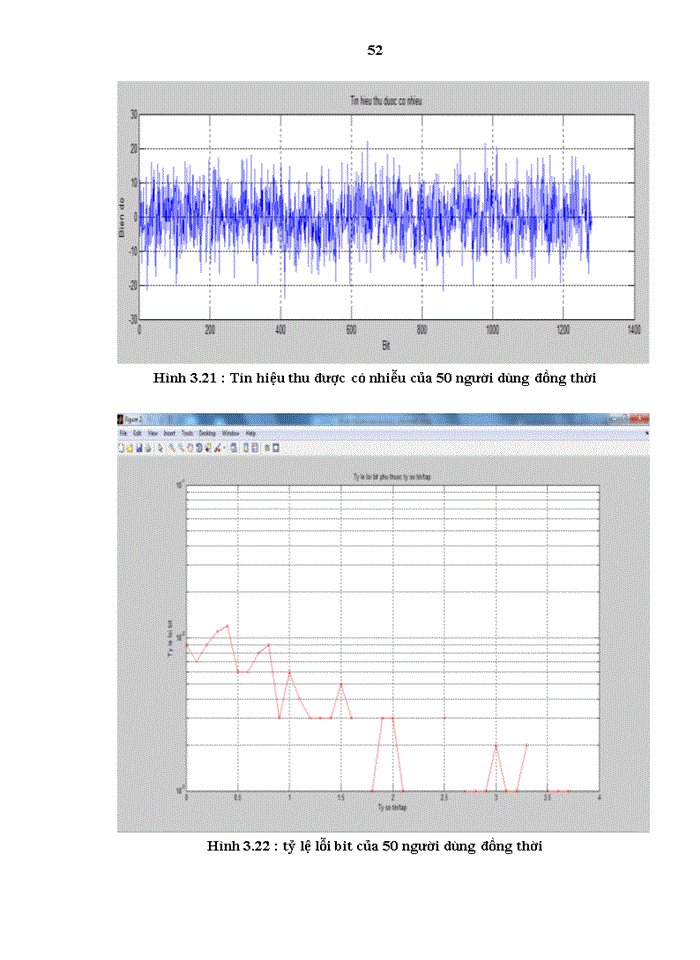Select the Edit Plot arrow tool

160,448
